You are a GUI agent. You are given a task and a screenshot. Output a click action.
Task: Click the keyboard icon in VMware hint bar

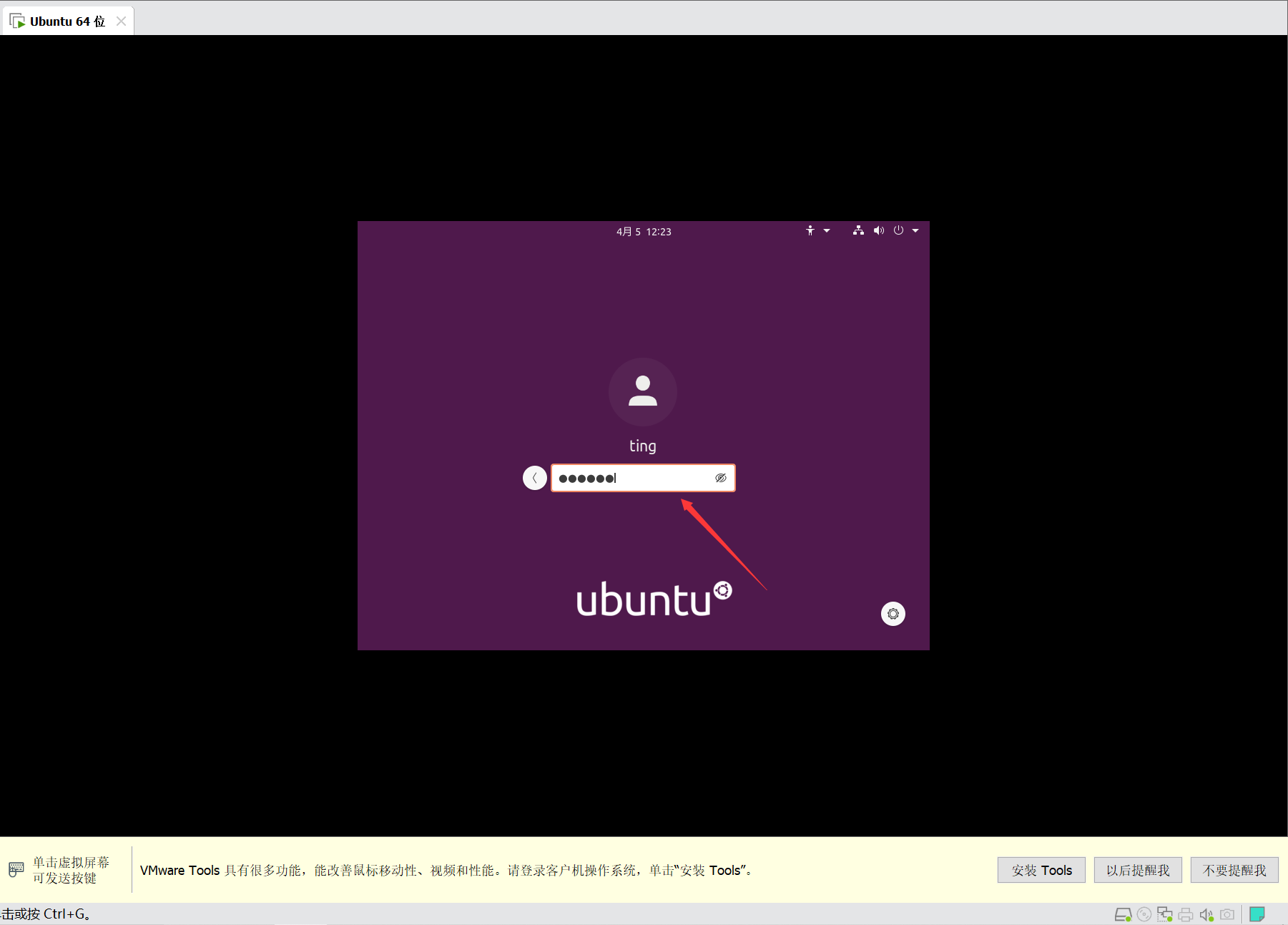tap(16, 870)
